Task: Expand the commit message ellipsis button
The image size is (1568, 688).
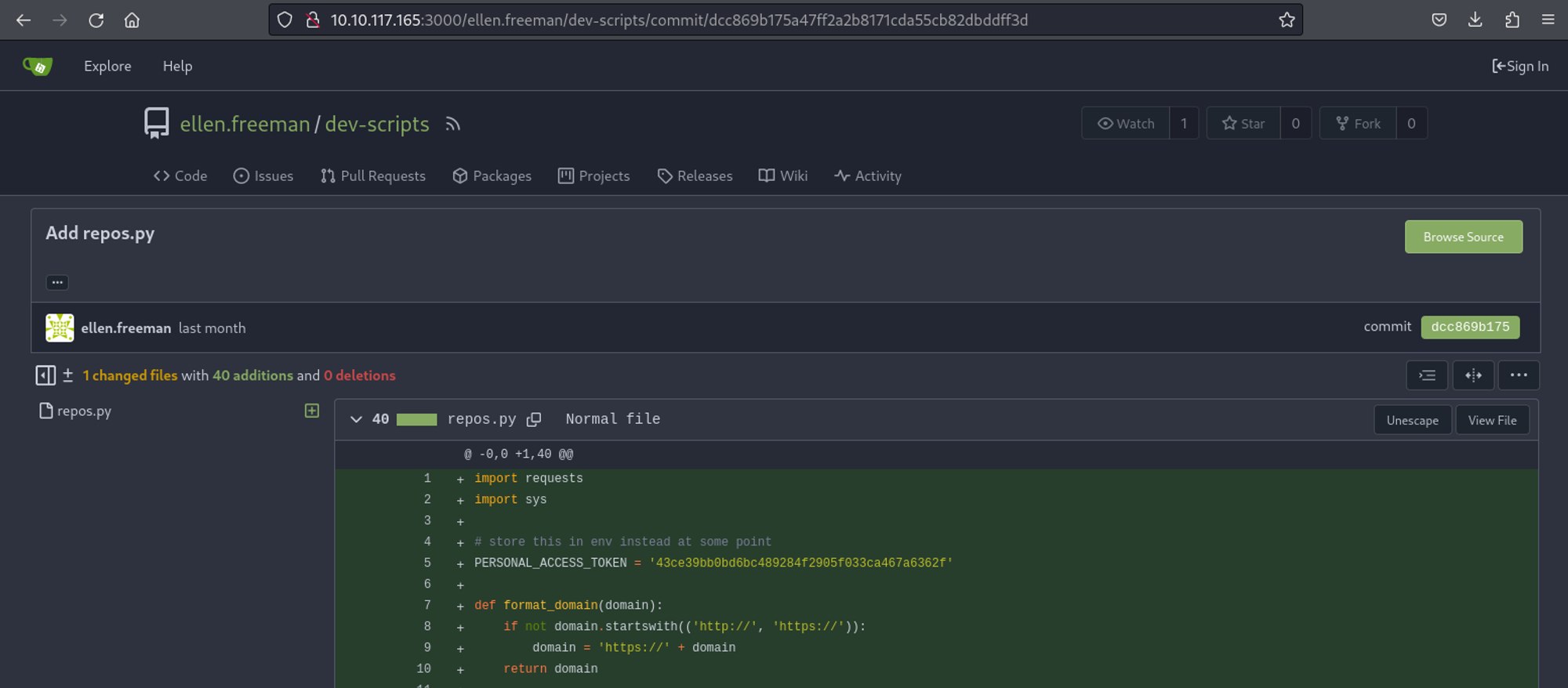Action: 57,282
